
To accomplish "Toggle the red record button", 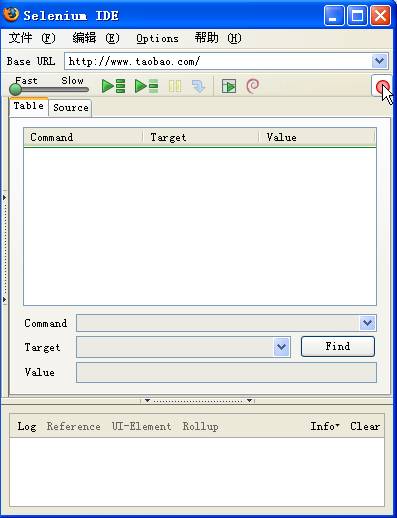I will (382, 86).
